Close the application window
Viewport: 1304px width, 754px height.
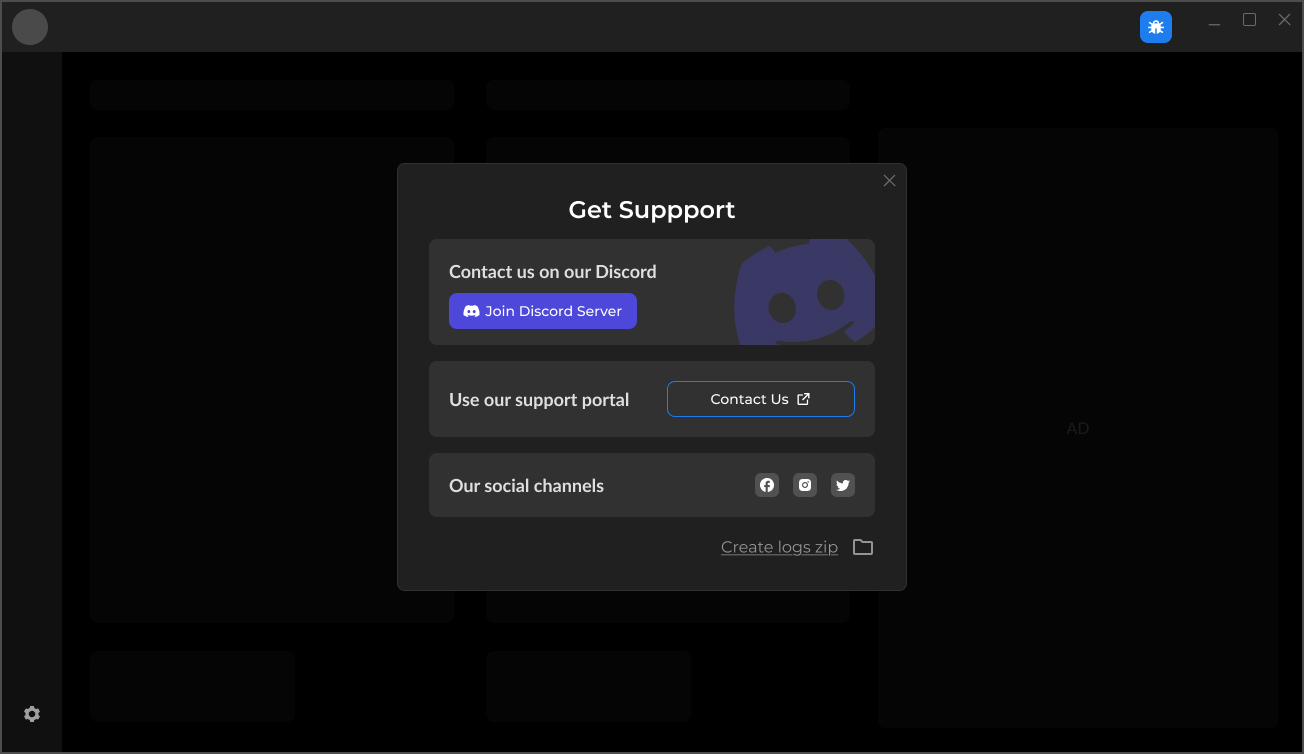1284,20
